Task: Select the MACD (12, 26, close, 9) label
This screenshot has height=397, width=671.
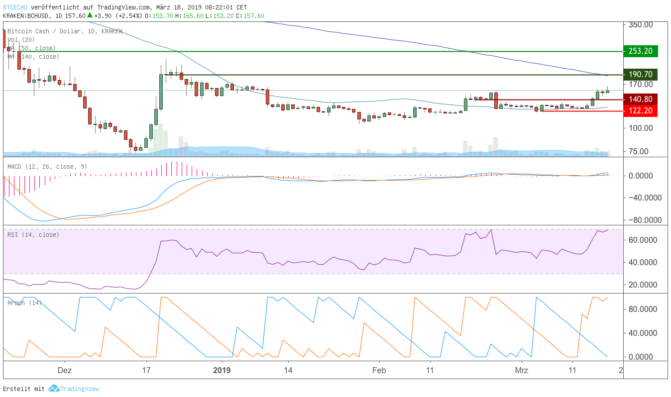Action: [47, 166]
